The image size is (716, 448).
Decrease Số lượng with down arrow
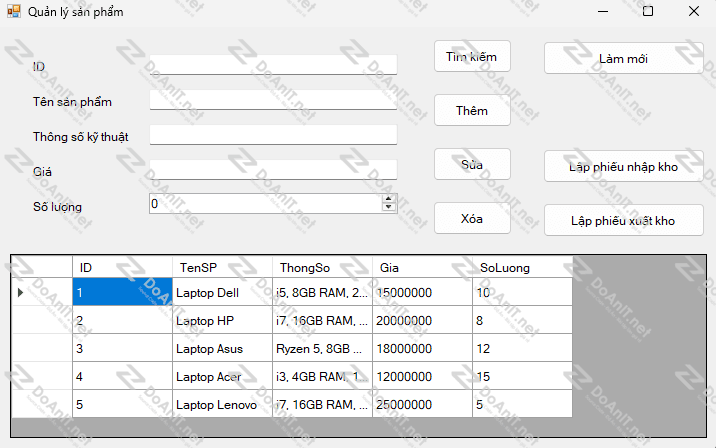(x=389, y=208)
